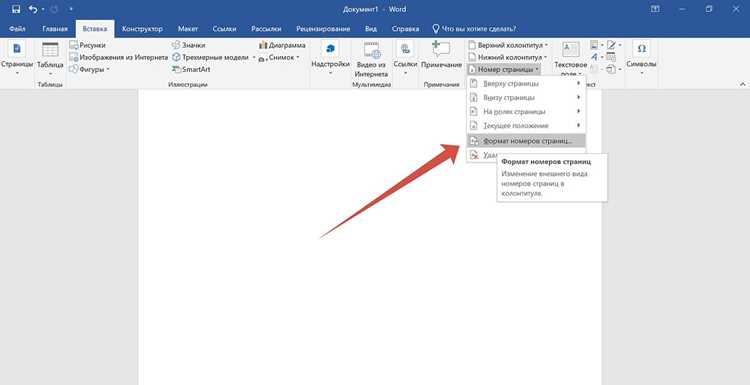This screenshot has height=385, width=750.
Task: Open the Макет tab
Action: point(188,29)
